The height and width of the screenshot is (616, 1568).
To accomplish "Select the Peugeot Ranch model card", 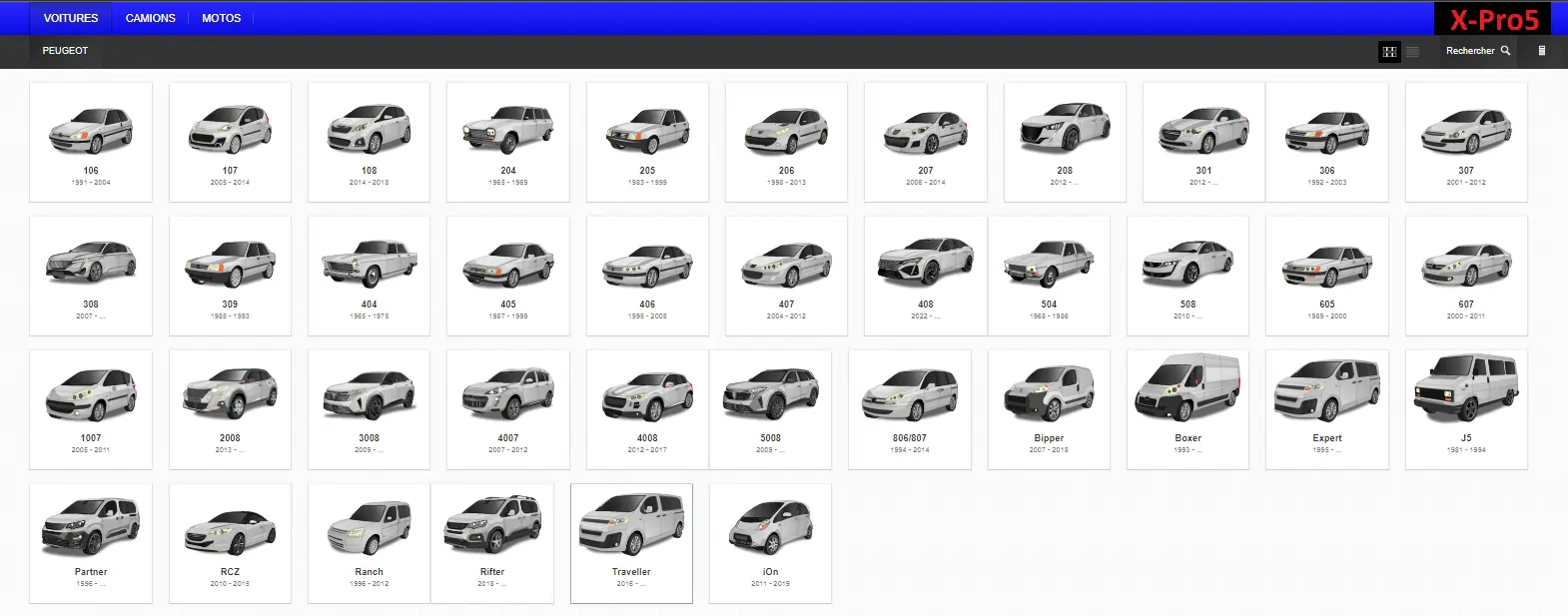I will (x=369, y=543).
